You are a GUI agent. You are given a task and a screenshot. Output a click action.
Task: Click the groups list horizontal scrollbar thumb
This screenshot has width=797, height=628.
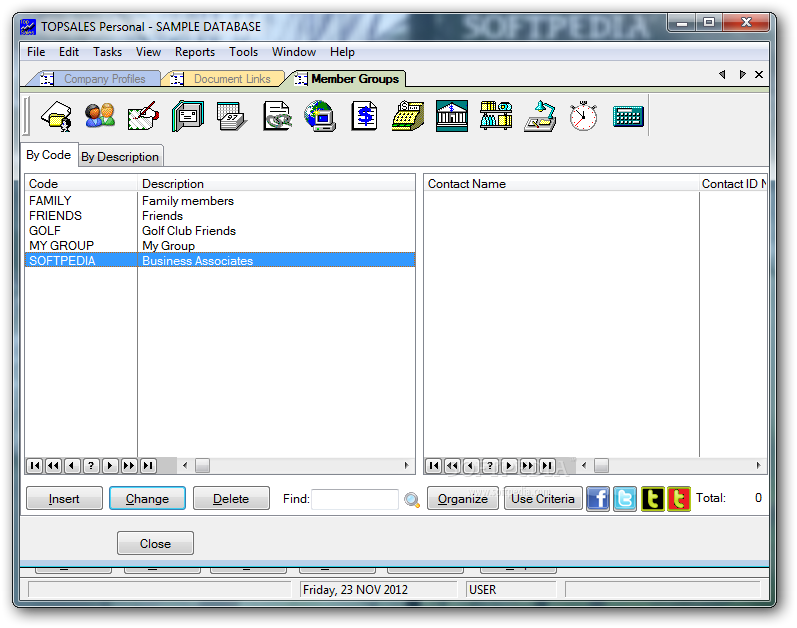click(202, 465)
